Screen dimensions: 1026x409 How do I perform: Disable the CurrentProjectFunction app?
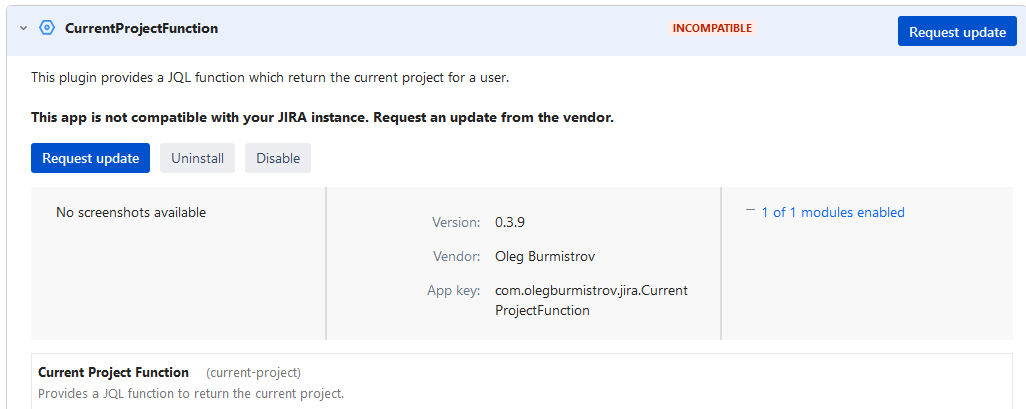278,158
